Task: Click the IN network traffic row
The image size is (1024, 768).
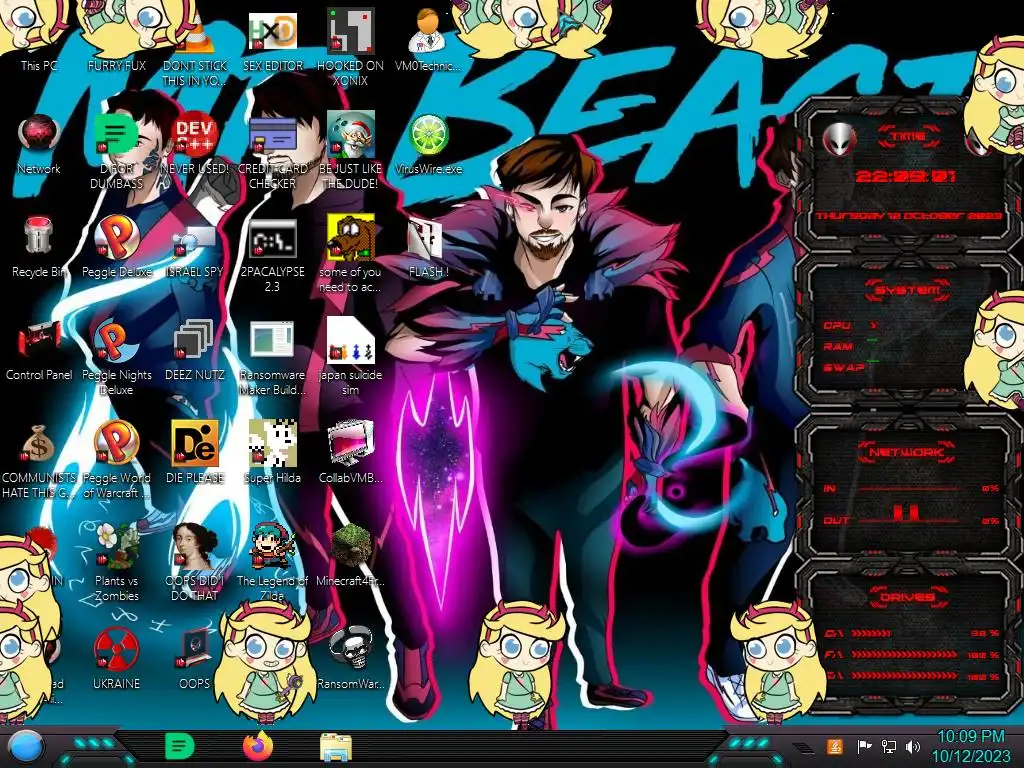Action: [x=910, y=488]
